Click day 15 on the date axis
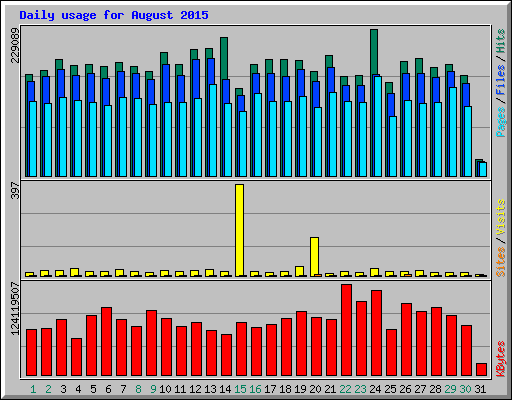 (240, 389)
